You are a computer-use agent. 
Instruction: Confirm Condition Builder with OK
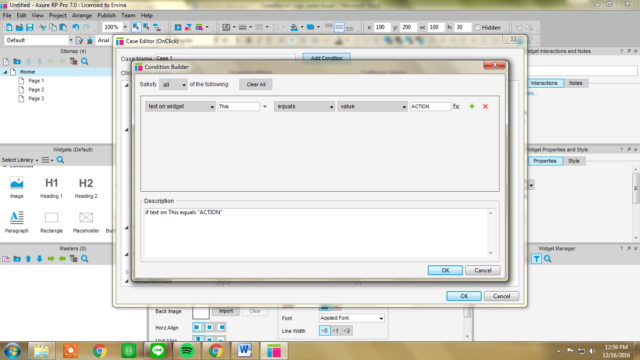coord(445,270)
